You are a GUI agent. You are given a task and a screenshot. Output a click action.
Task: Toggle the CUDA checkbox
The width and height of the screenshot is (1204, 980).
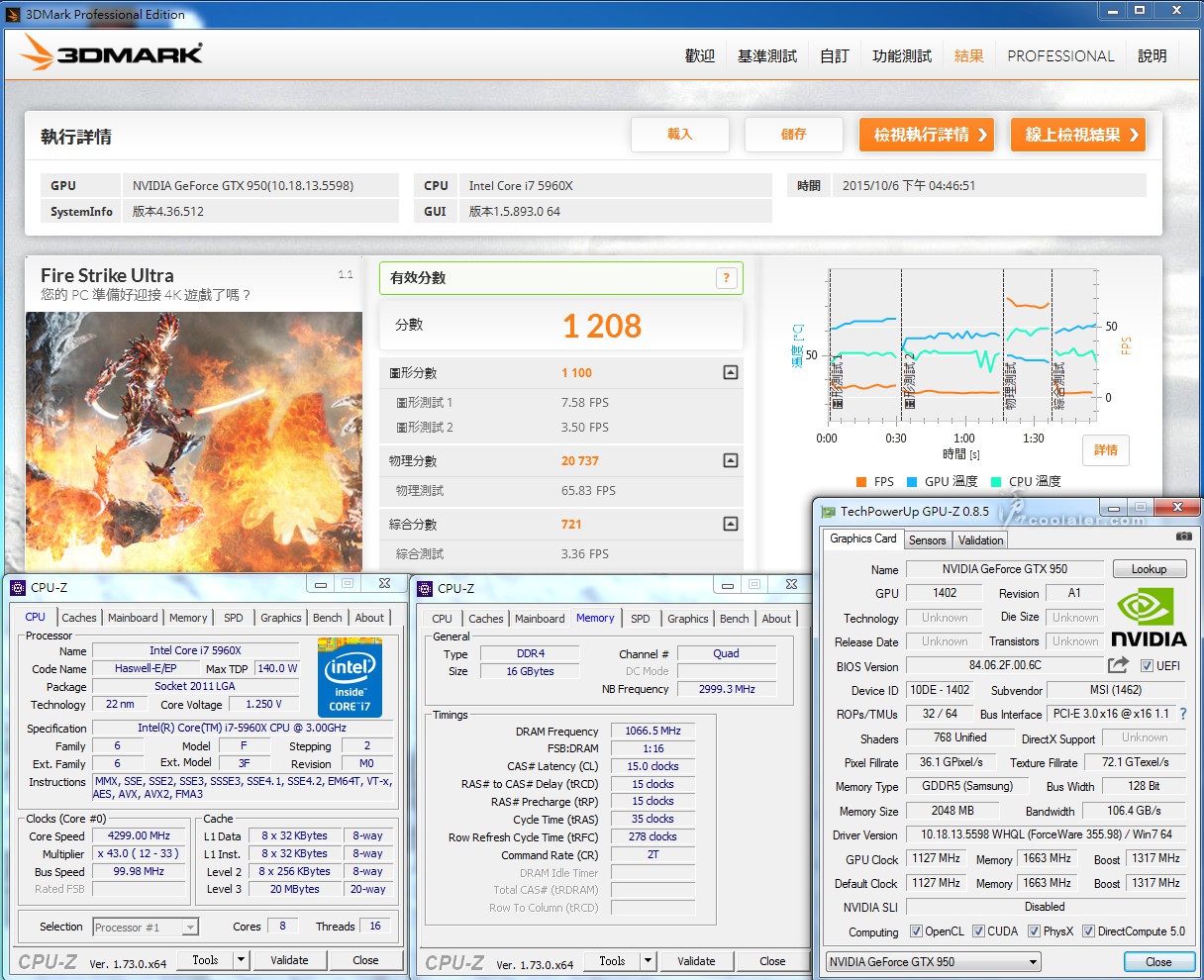click(978, 931)
